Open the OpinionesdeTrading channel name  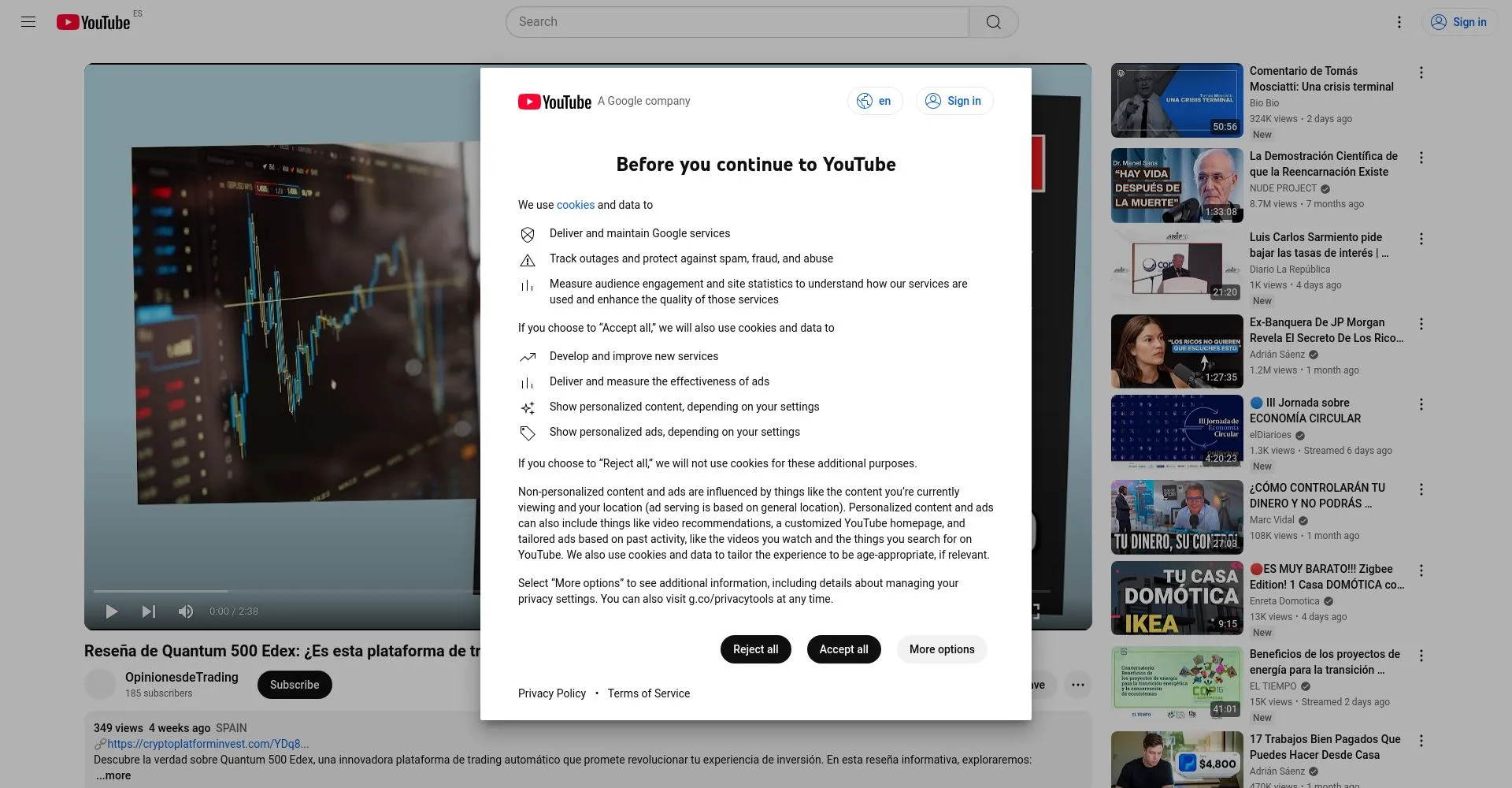click(x=182, y=677)
